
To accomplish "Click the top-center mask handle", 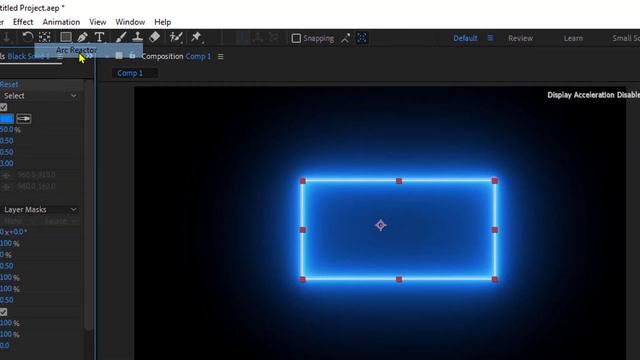I will pyautogui.click(x=399, y=181).
